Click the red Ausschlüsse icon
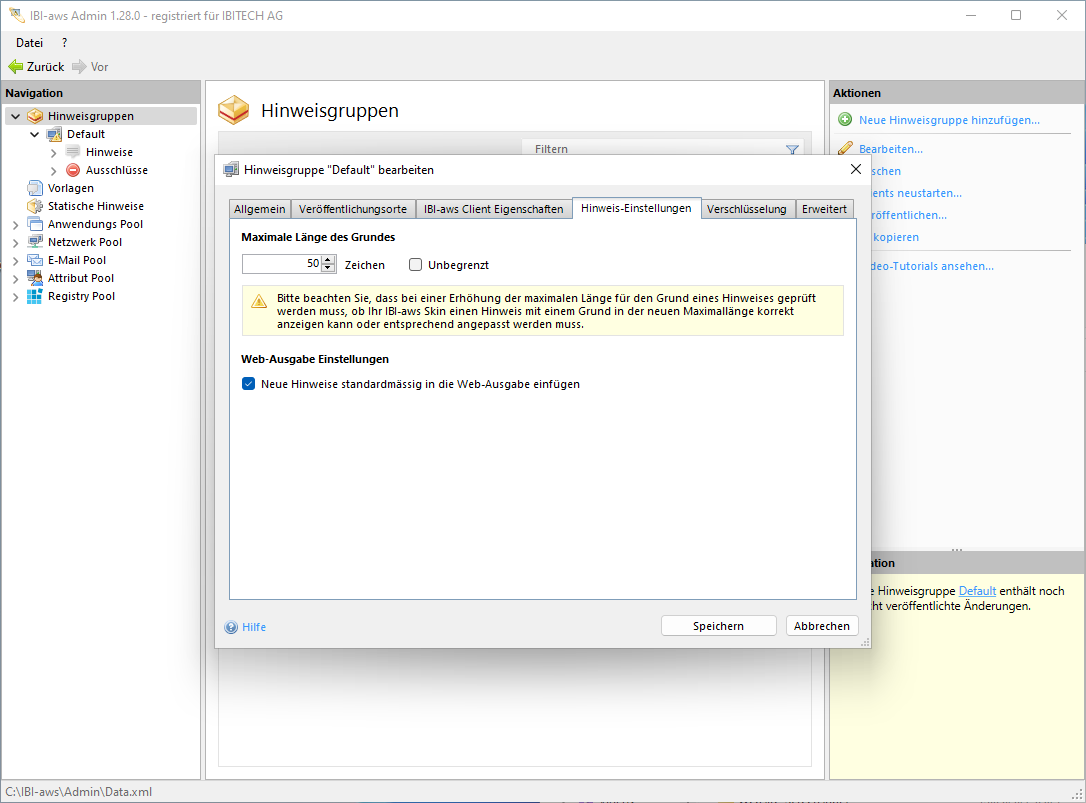 [x=73, y=170]
